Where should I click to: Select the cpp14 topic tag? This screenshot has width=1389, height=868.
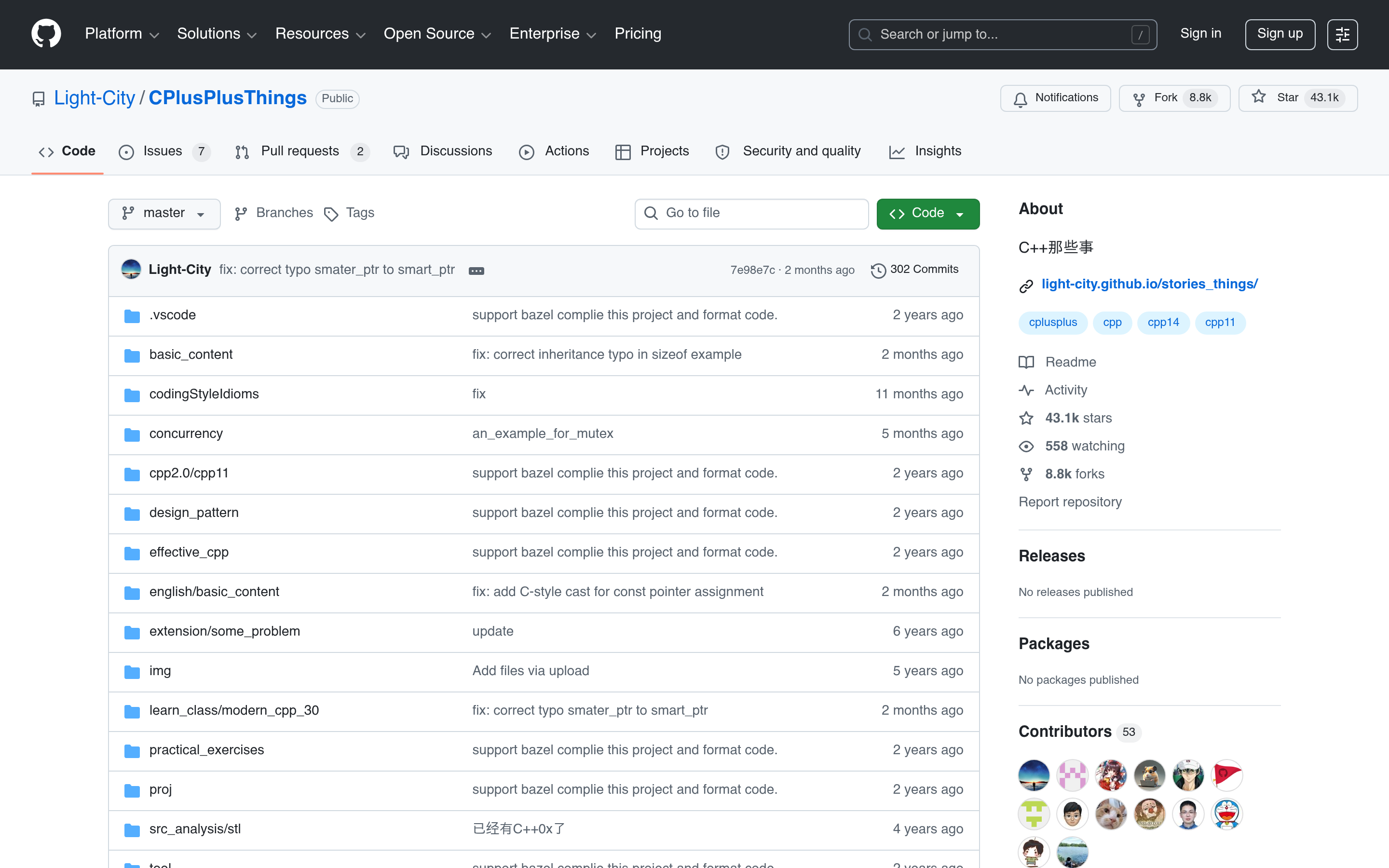click(1163, 323)
